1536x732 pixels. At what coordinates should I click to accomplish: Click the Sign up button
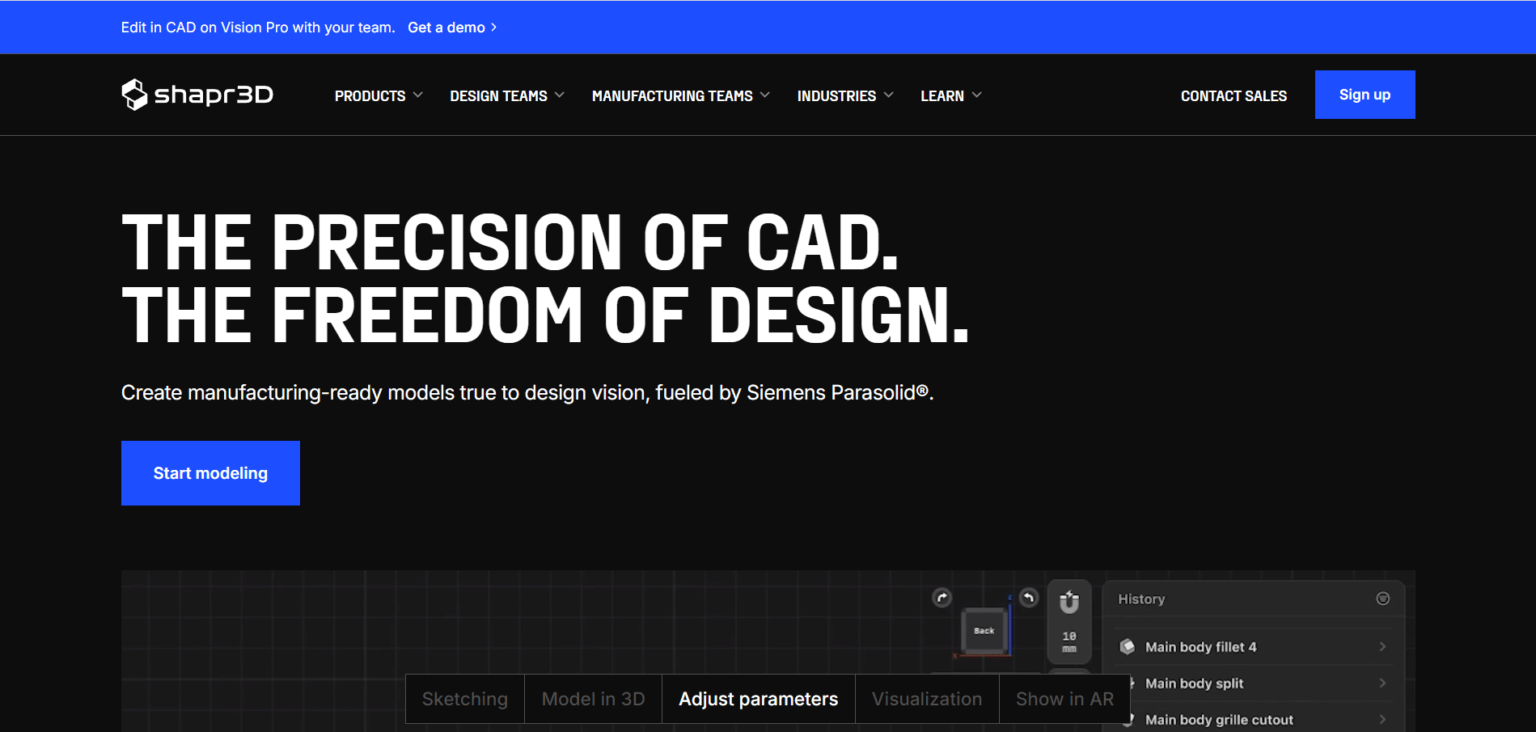click(x=1364, y=94)
